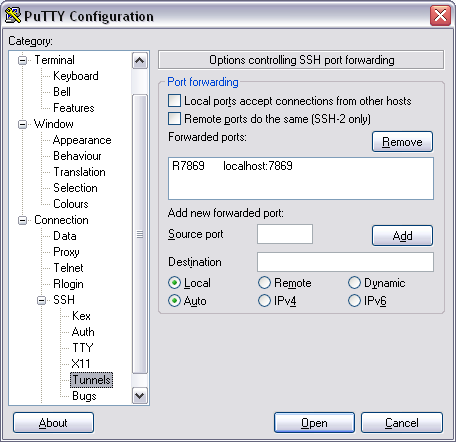Viewport: 456px width, 442px height.
Task: Enable local ports accept connections checkbox
Action: 174,101
